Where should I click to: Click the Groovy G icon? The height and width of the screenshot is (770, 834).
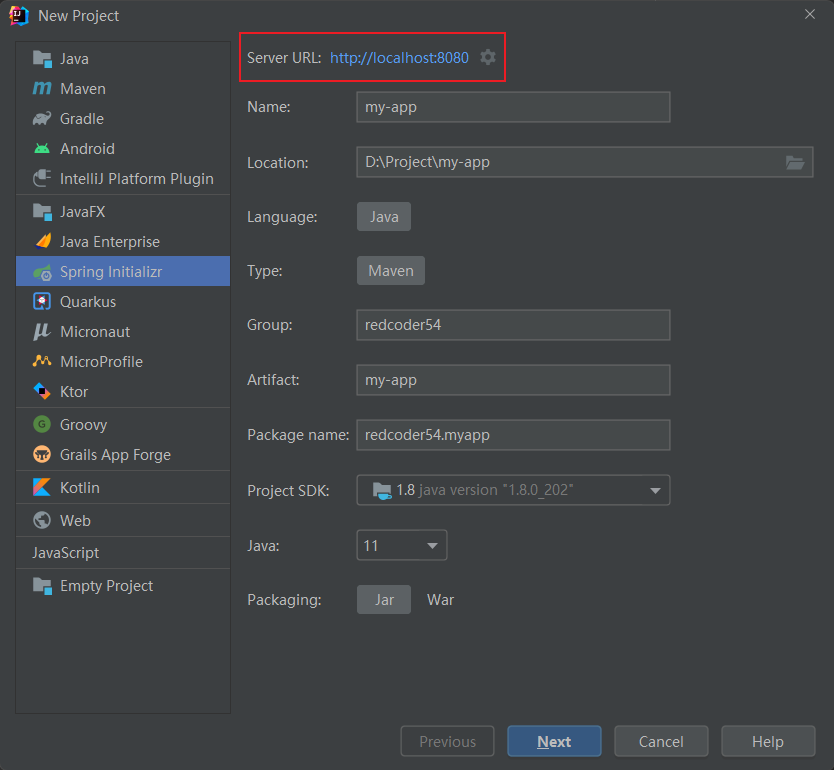pyautogui.click(x=42, y=424)
